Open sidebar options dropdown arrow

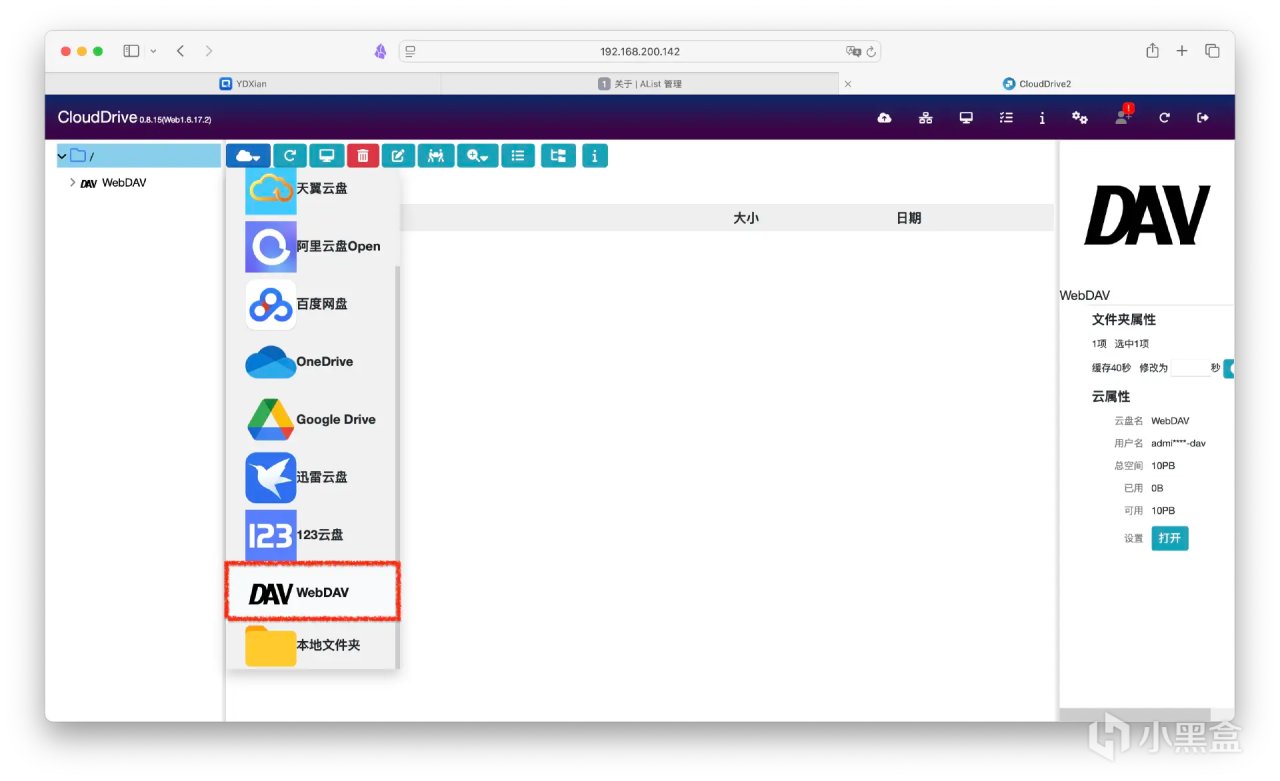click(153, 51)
